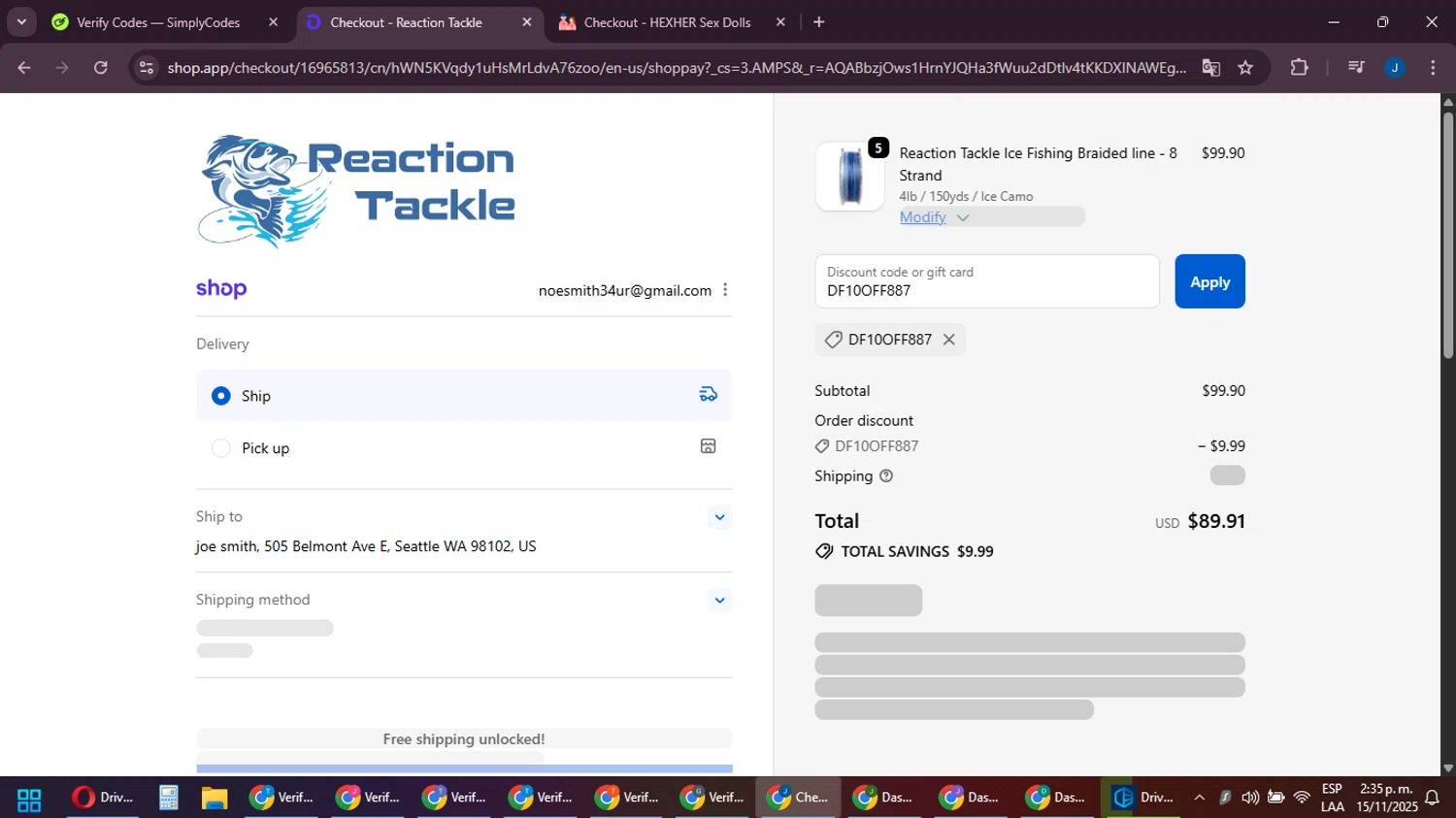This screenshot has width=1456, height=818.
Task: Show hidden system tray icons
Action: [1199, 798]
